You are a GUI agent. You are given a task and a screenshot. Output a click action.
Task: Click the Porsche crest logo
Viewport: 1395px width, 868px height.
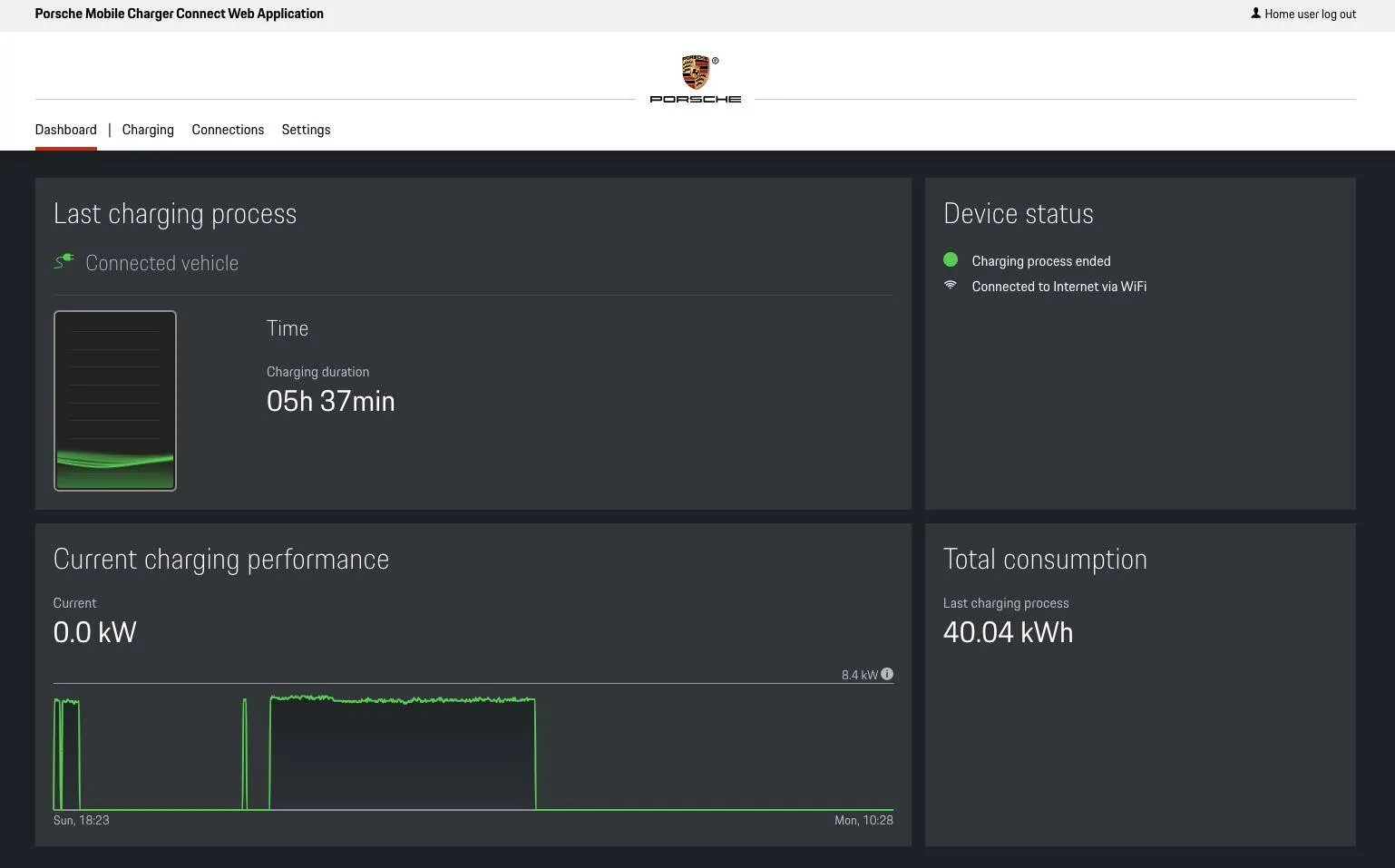click(x=696, y=73)
